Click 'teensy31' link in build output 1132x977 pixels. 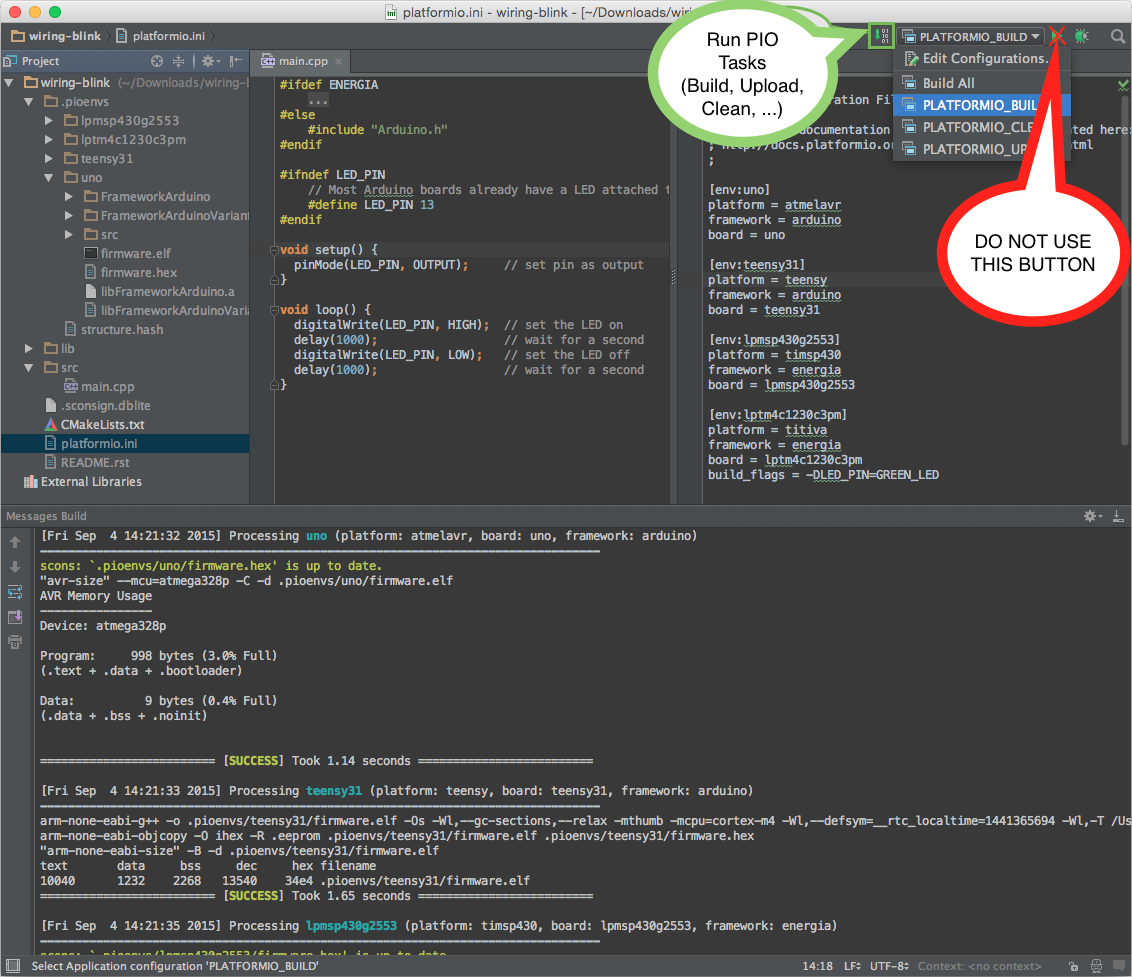334,791
